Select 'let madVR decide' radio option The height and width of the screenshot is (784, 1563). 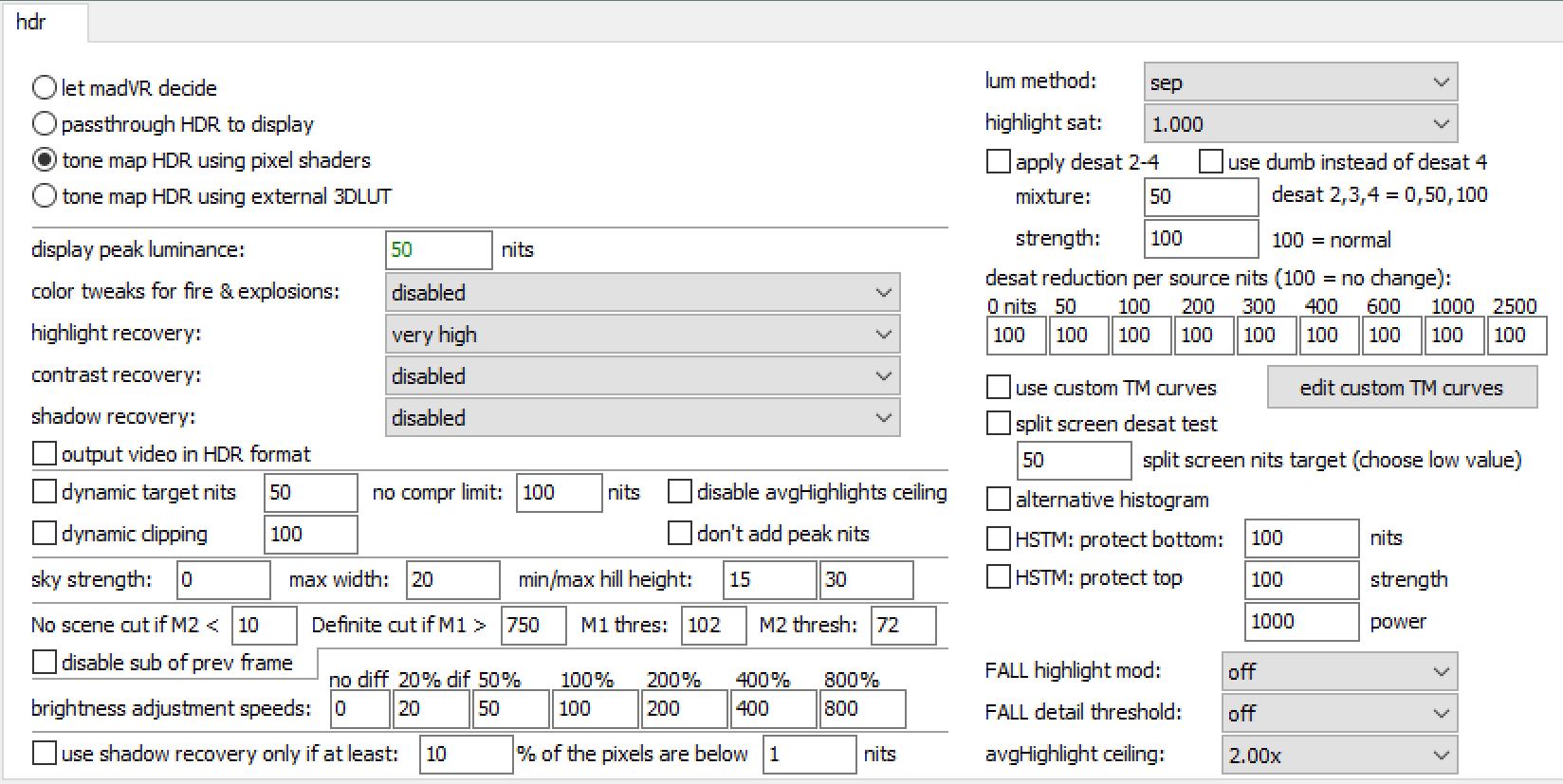tap(45, 88)
